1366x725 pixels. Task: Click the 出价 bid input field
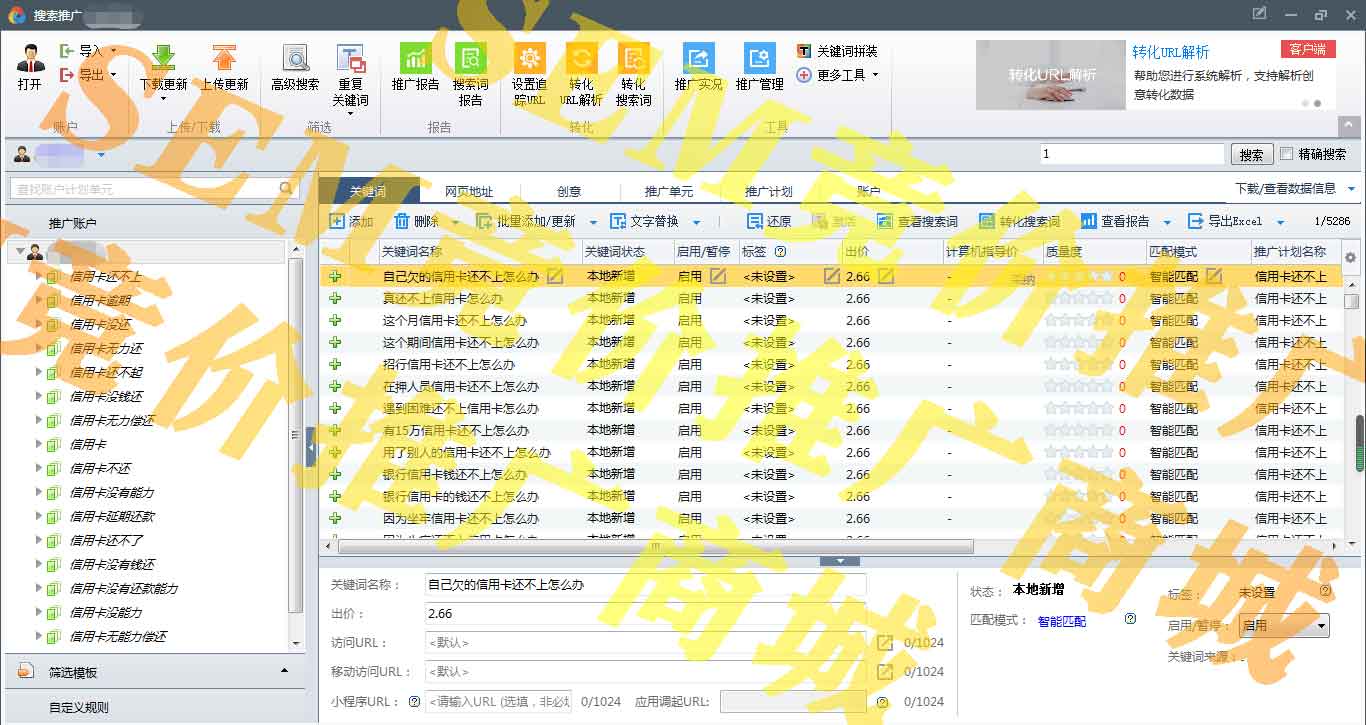pyautogui.click(x=645, y=614)
